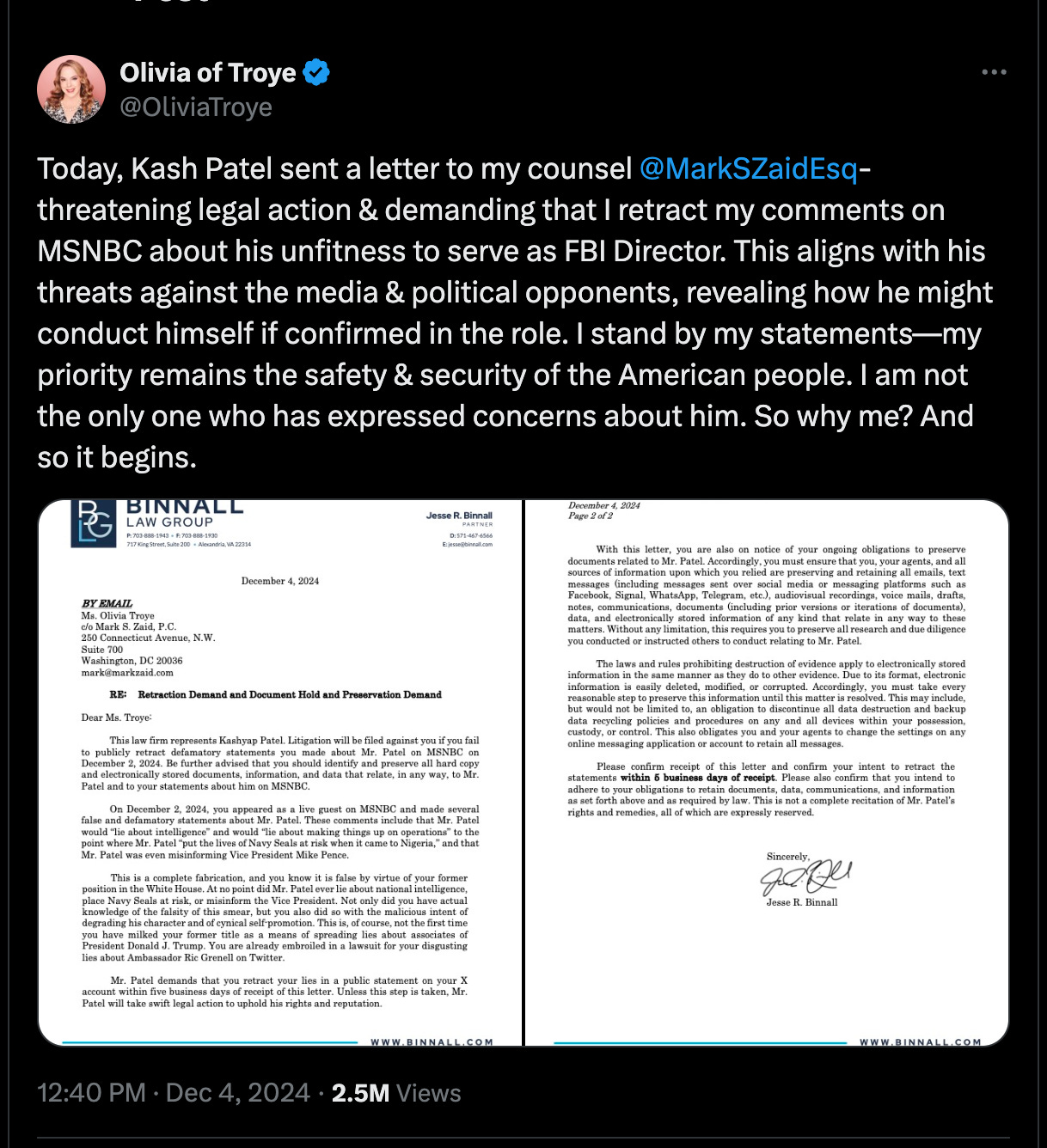The width and height of the screenshot is (1047, 1148).
Task: Open first letter page image
Action: coord(280,772)
